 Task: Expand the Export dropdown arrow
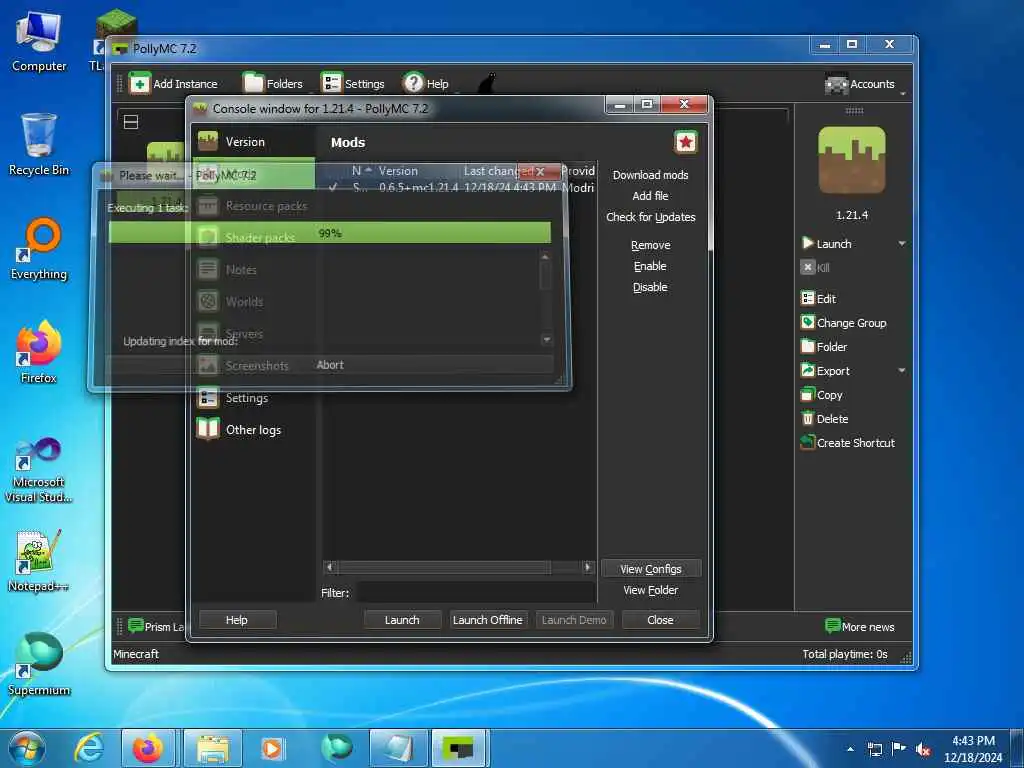point(902,370)
